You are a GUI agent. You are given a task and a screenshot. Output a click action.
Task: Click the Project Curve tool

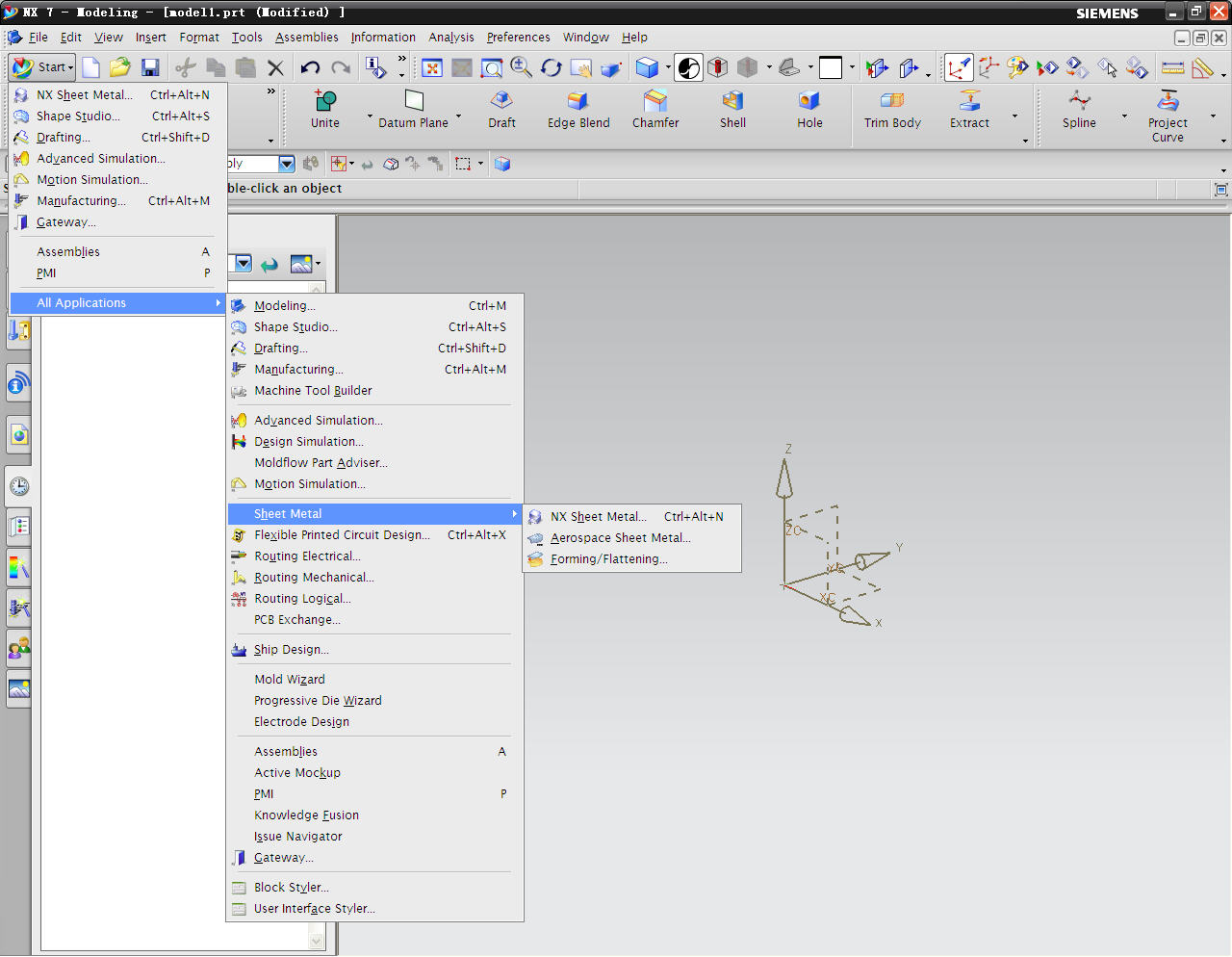(1168, 116)
